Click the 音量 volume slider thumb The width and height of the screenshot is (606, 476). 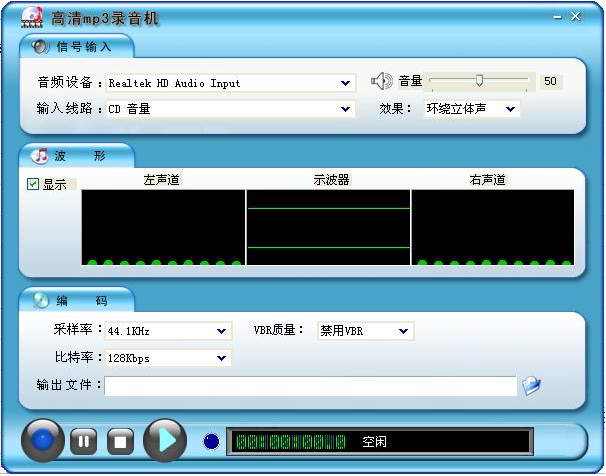(479, 80)
